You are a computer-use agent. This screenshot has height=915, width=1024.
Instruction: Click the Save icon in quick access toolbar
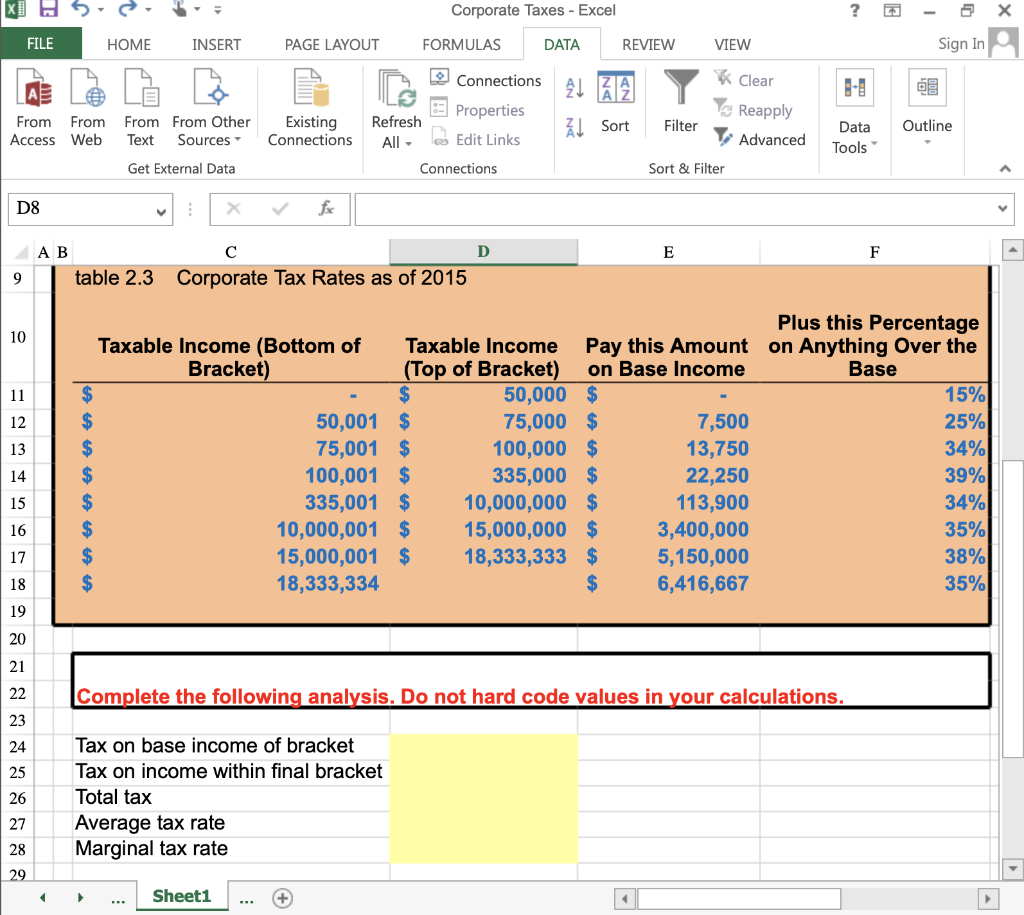[48, 9]
